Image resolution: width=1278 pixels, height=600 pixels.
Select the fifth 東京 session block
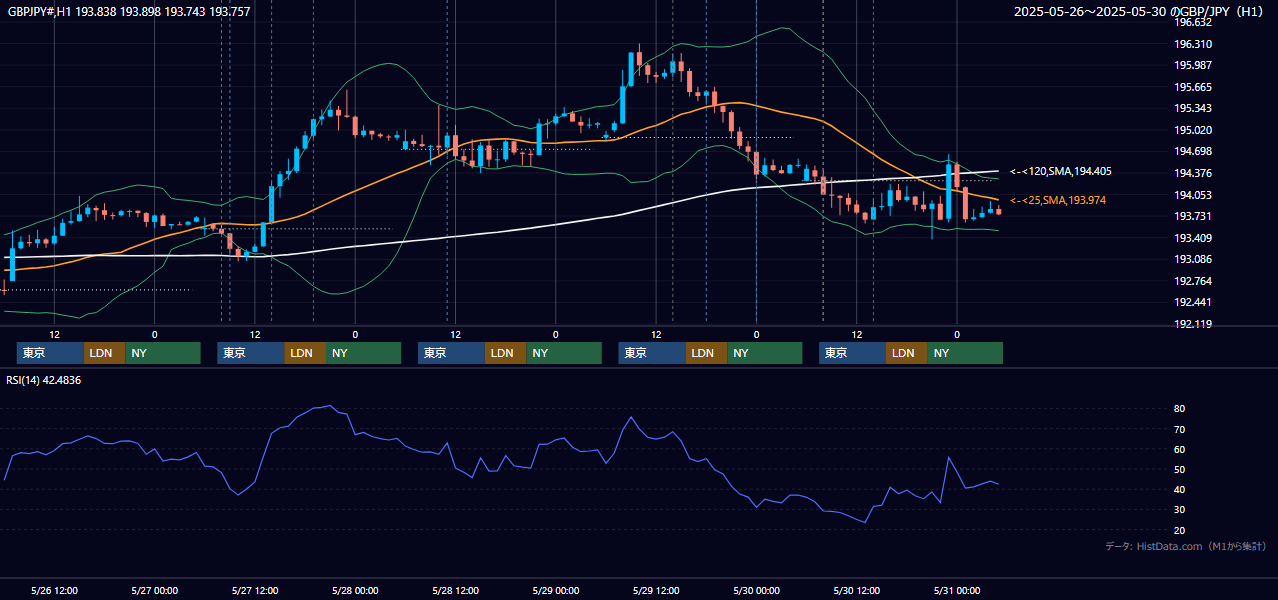852,353
